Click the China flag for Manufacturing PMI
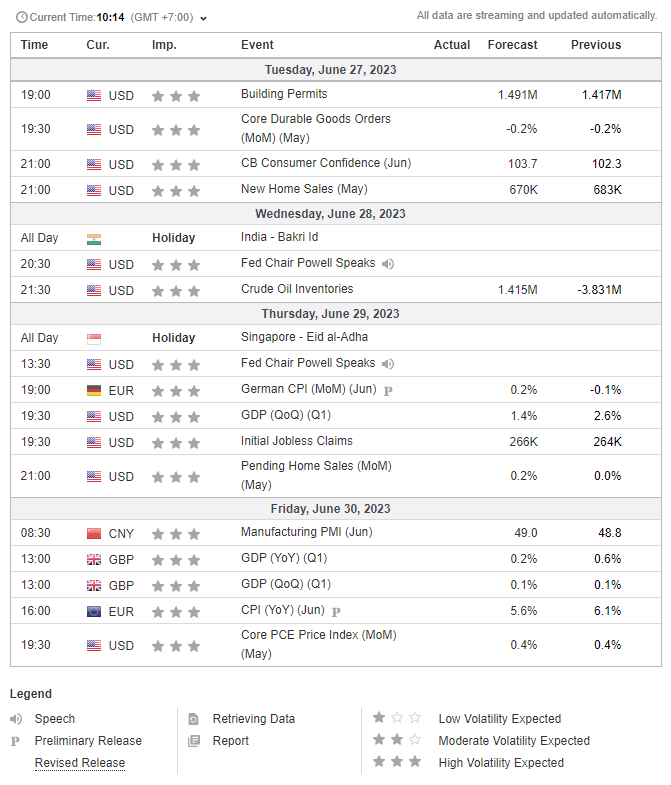 coord(94,534)
